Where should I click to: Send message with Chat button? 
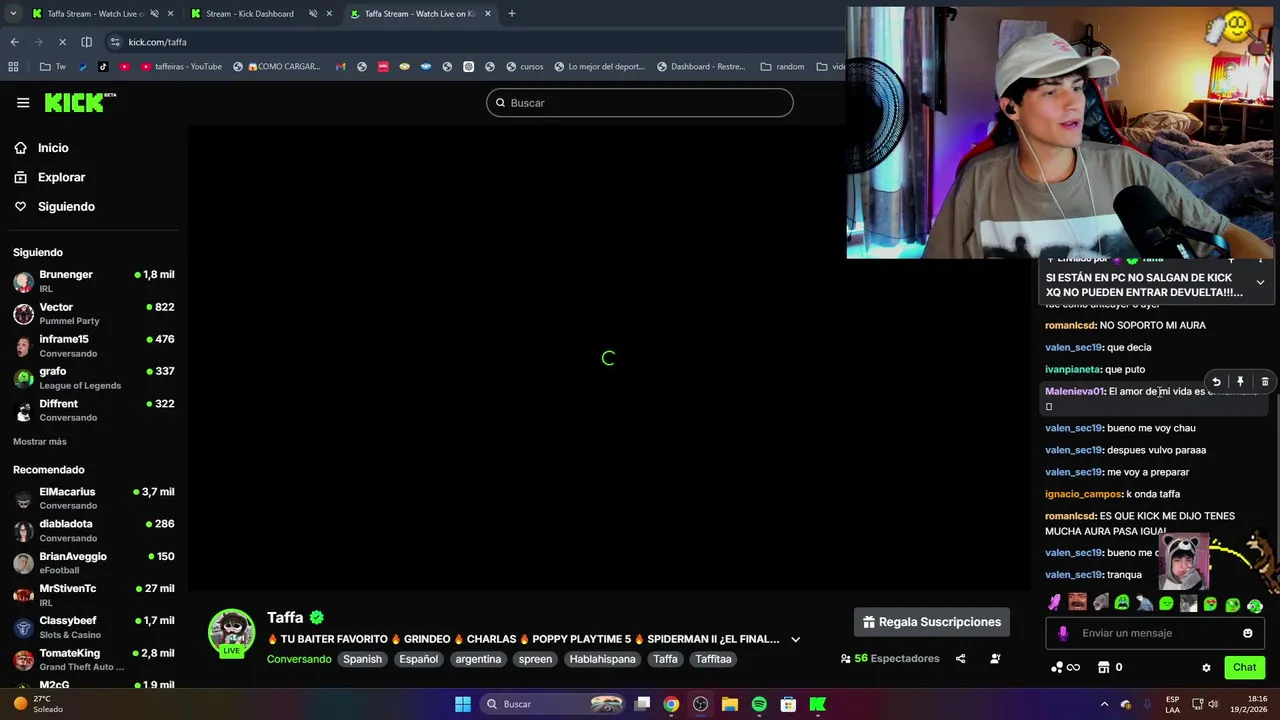coord(1244,667)
